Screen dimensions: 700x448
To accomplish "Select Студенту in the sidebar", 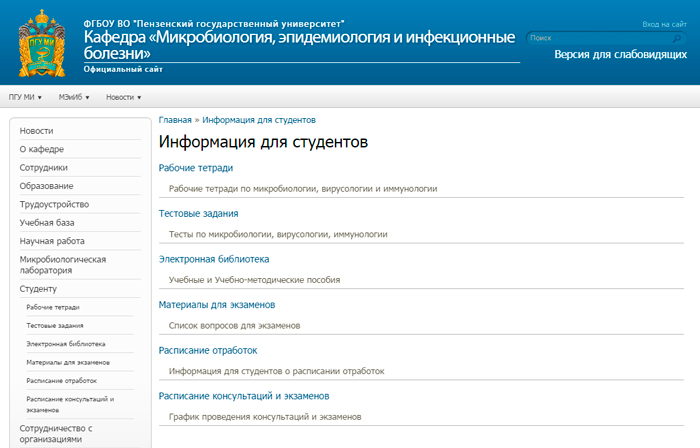I will [x=38, y=289].
